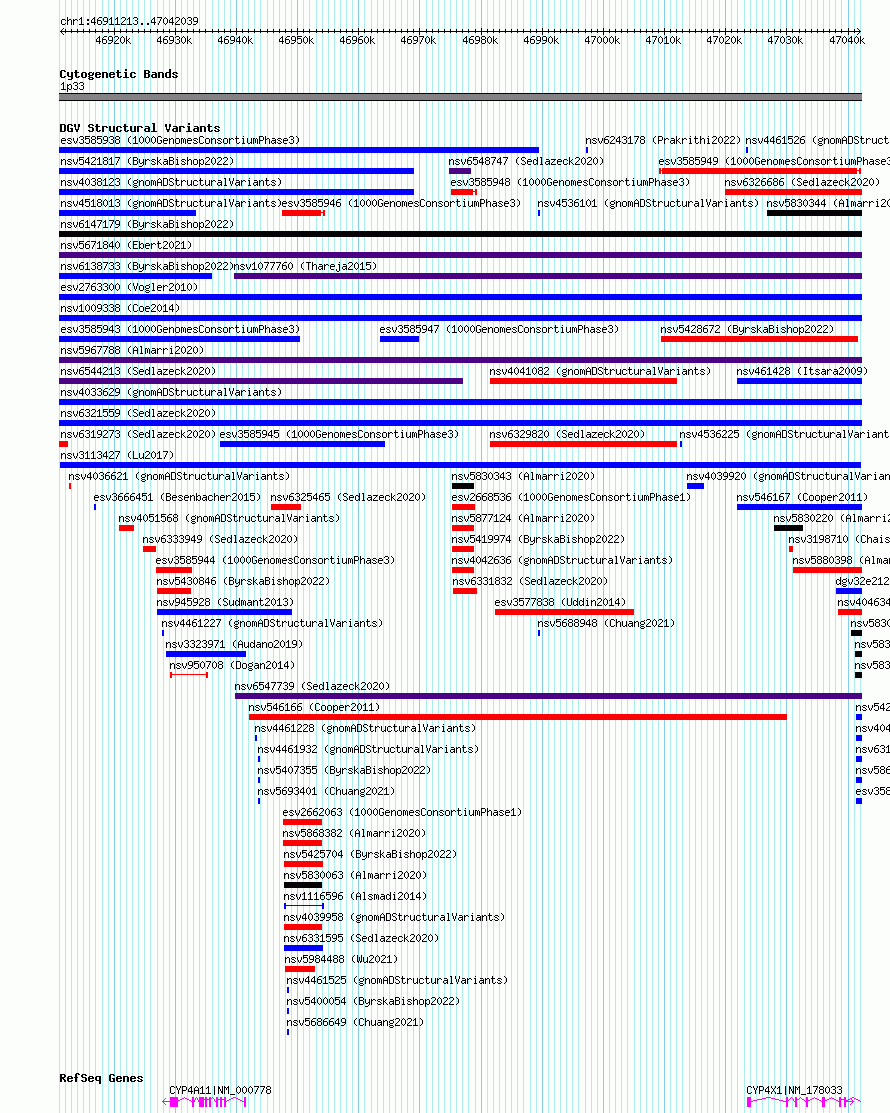This screenshot has height=1113, width=890.
Task: Select the nsv5421817 (ByrskaBishop2022) label
Action: [x=147, y=161]
